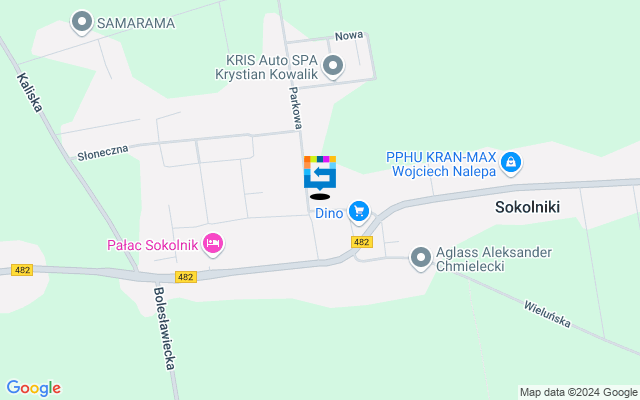Open the Google logo link

(x=34, y=388)
